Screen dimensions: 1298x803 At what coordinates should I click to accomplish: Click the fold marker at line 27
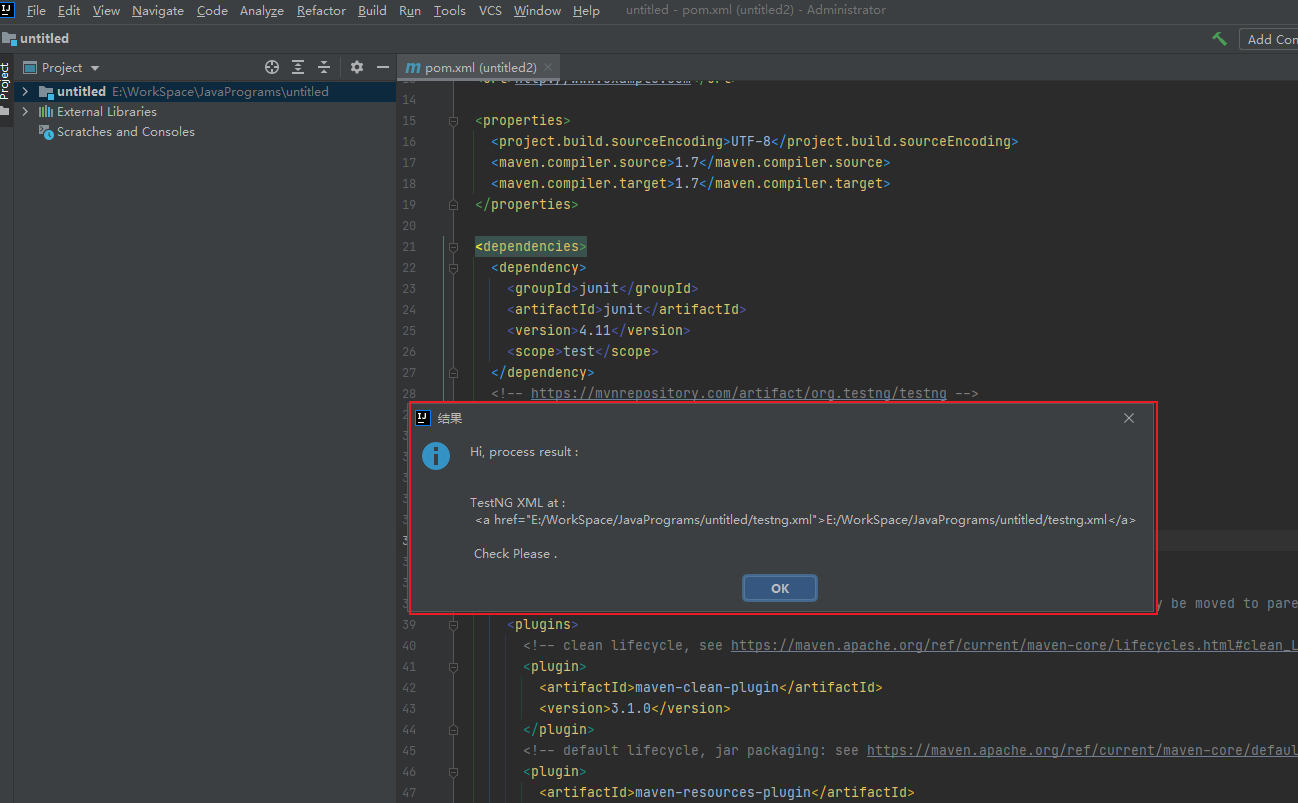454,372
